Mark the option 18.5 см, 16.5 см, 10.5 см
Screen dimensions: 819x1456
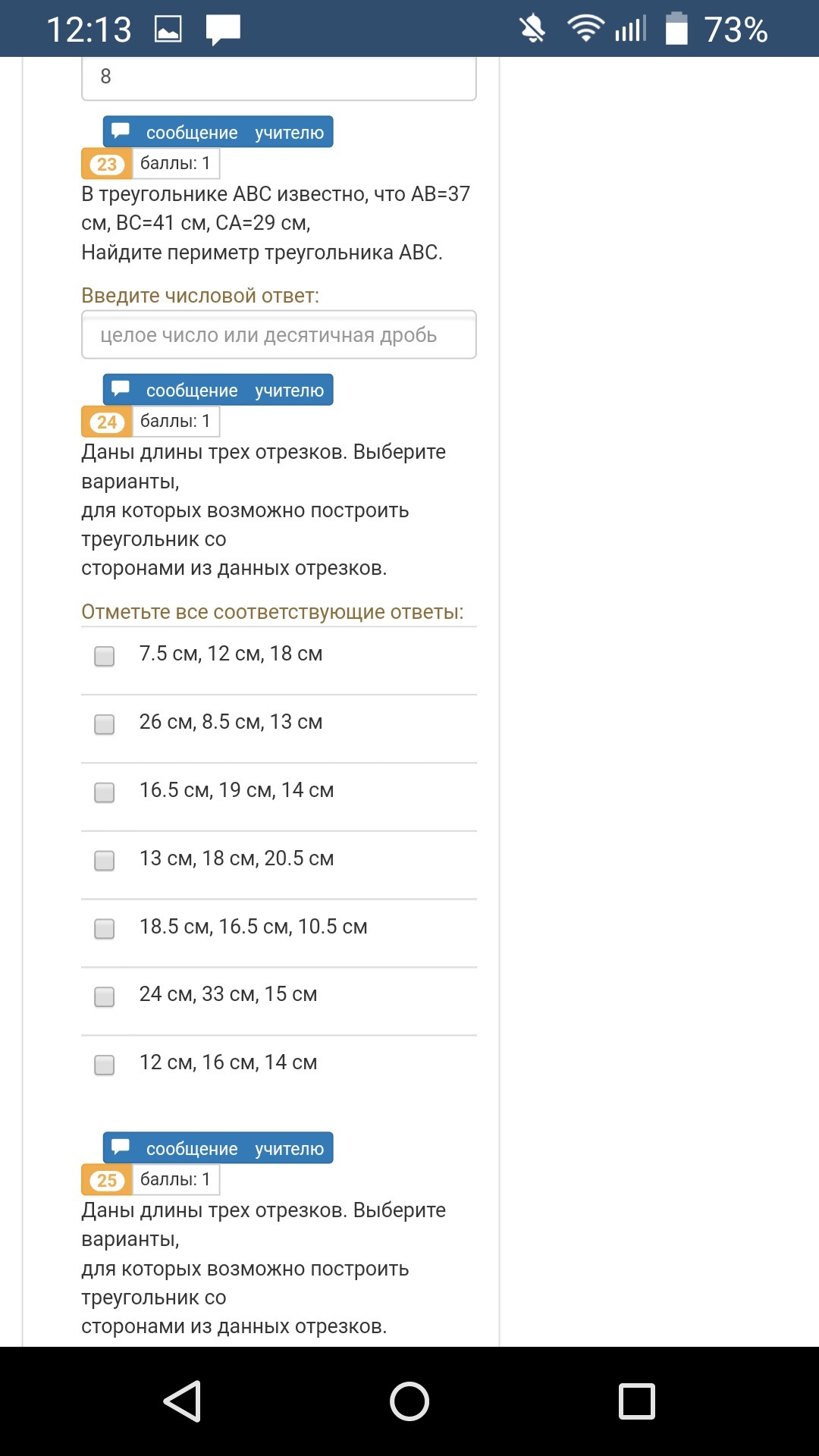pyautogui.click(x=105, y=929)
